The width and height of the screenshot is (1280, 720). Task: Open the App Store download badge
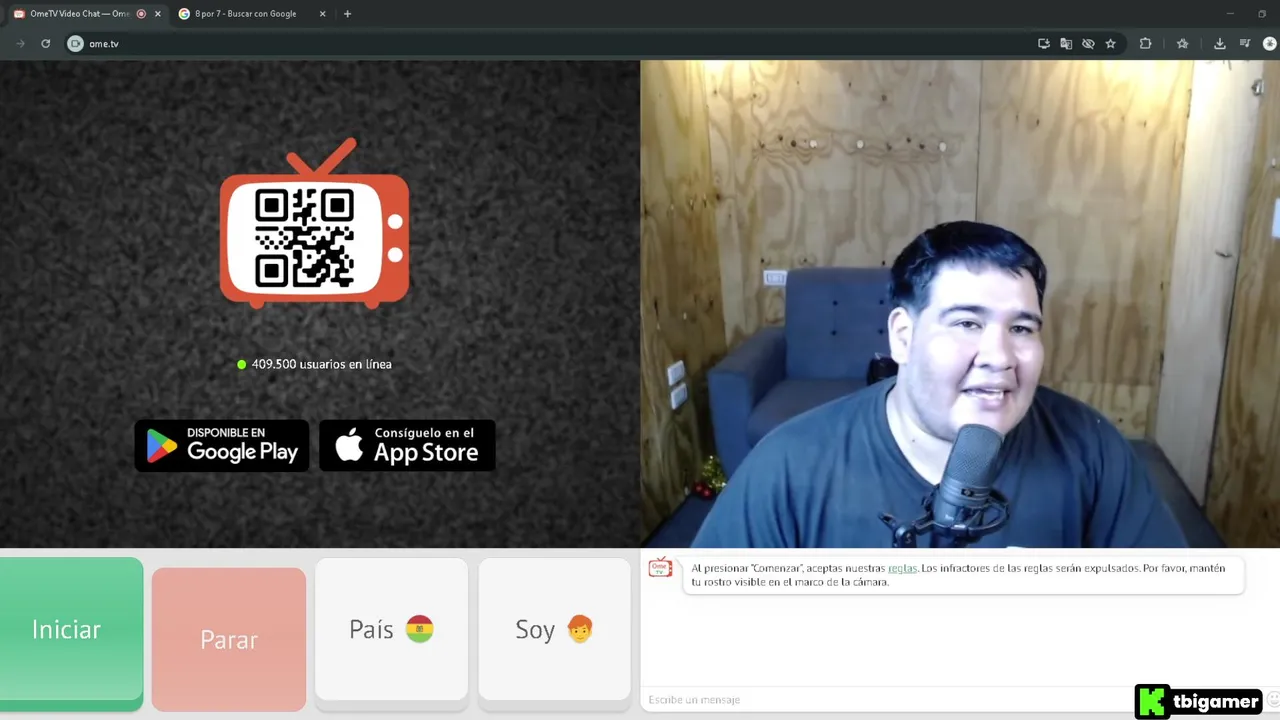point(407,446)
